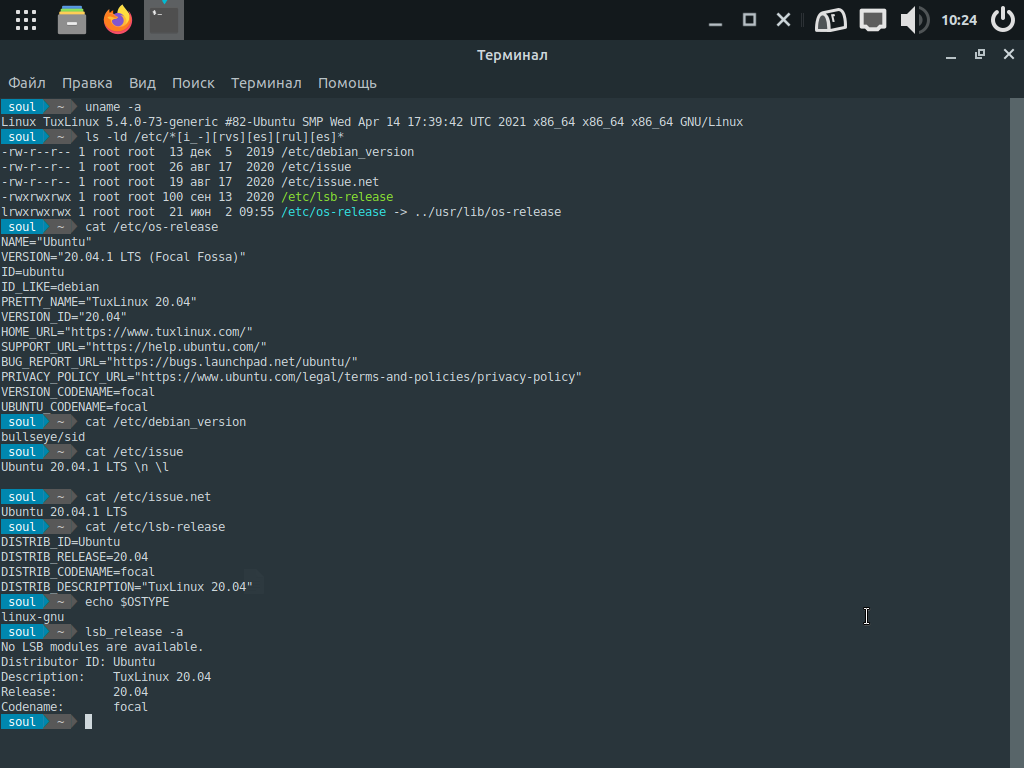Click the terminal cursor at the last prompt
This screenshot has width=1024, height=768.
pos(88,722)
